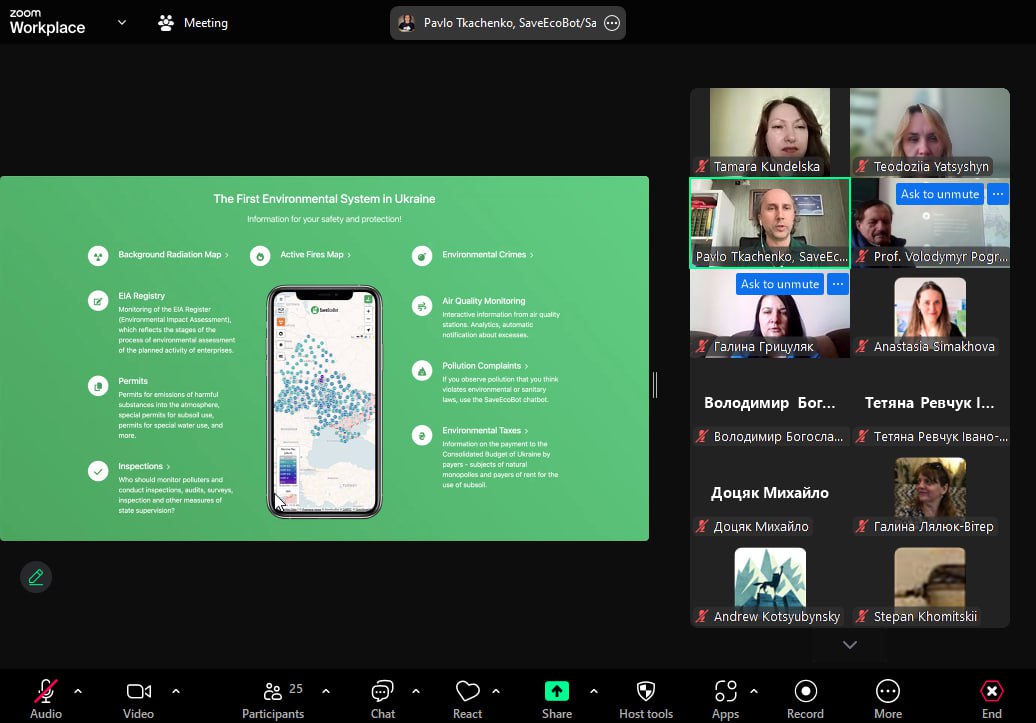Select Andrew Kotsyubynsky's avatar tile
The width and height of the screenshot is (1036, 723).
[x=770, y=583]
